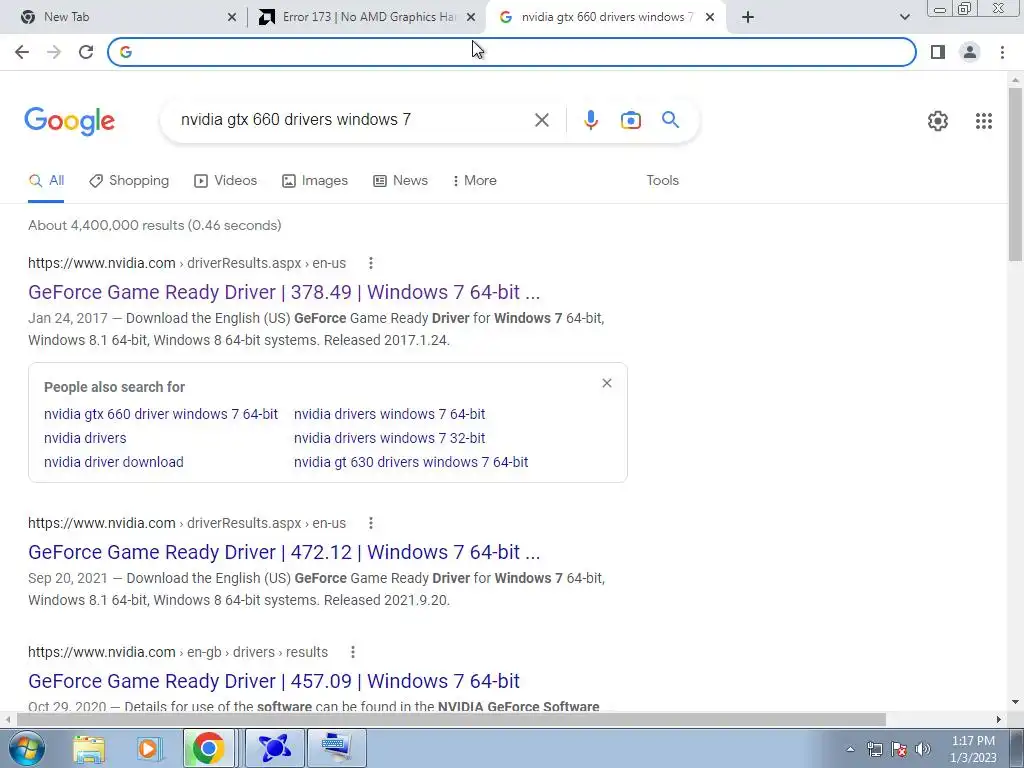The image size is (1024, 768).
Task: Search nvidia drivers windows 7 64-bit suggestion
Action: point(389,414)
